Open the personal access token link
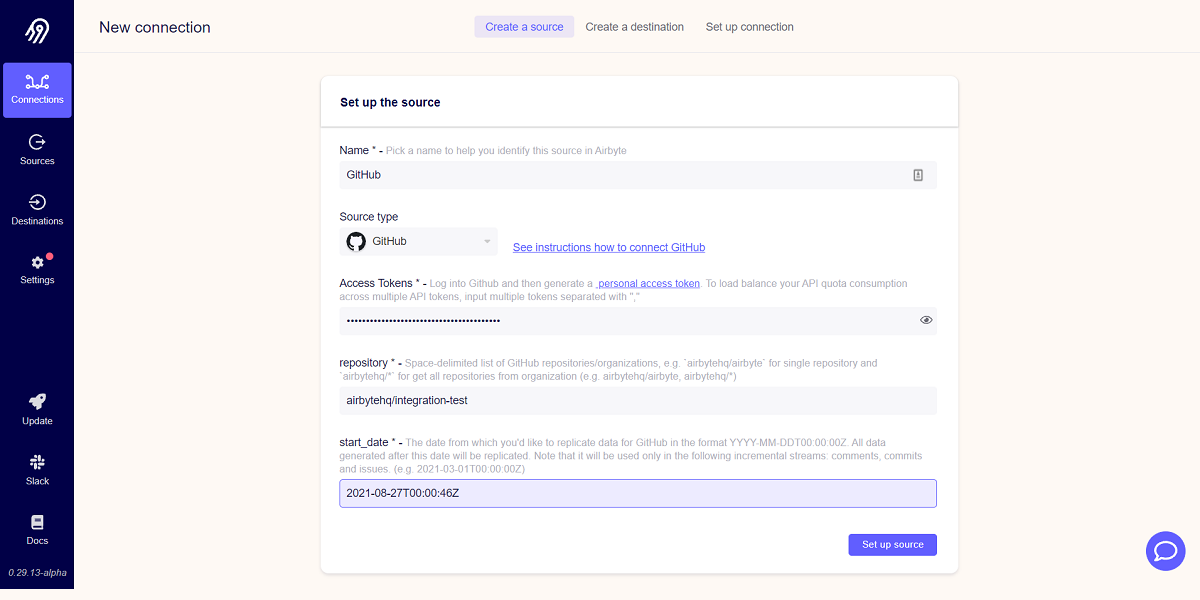 [648, 283]
